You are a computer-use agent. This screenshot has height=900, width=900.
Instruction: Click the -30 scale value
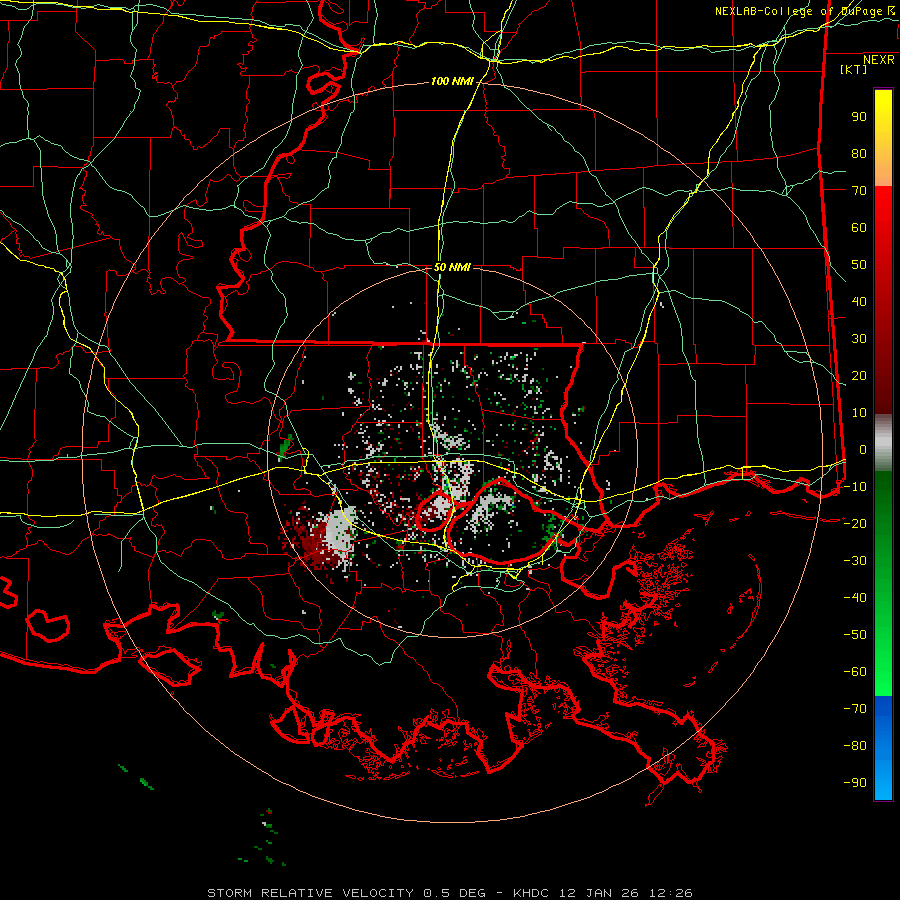855,561
